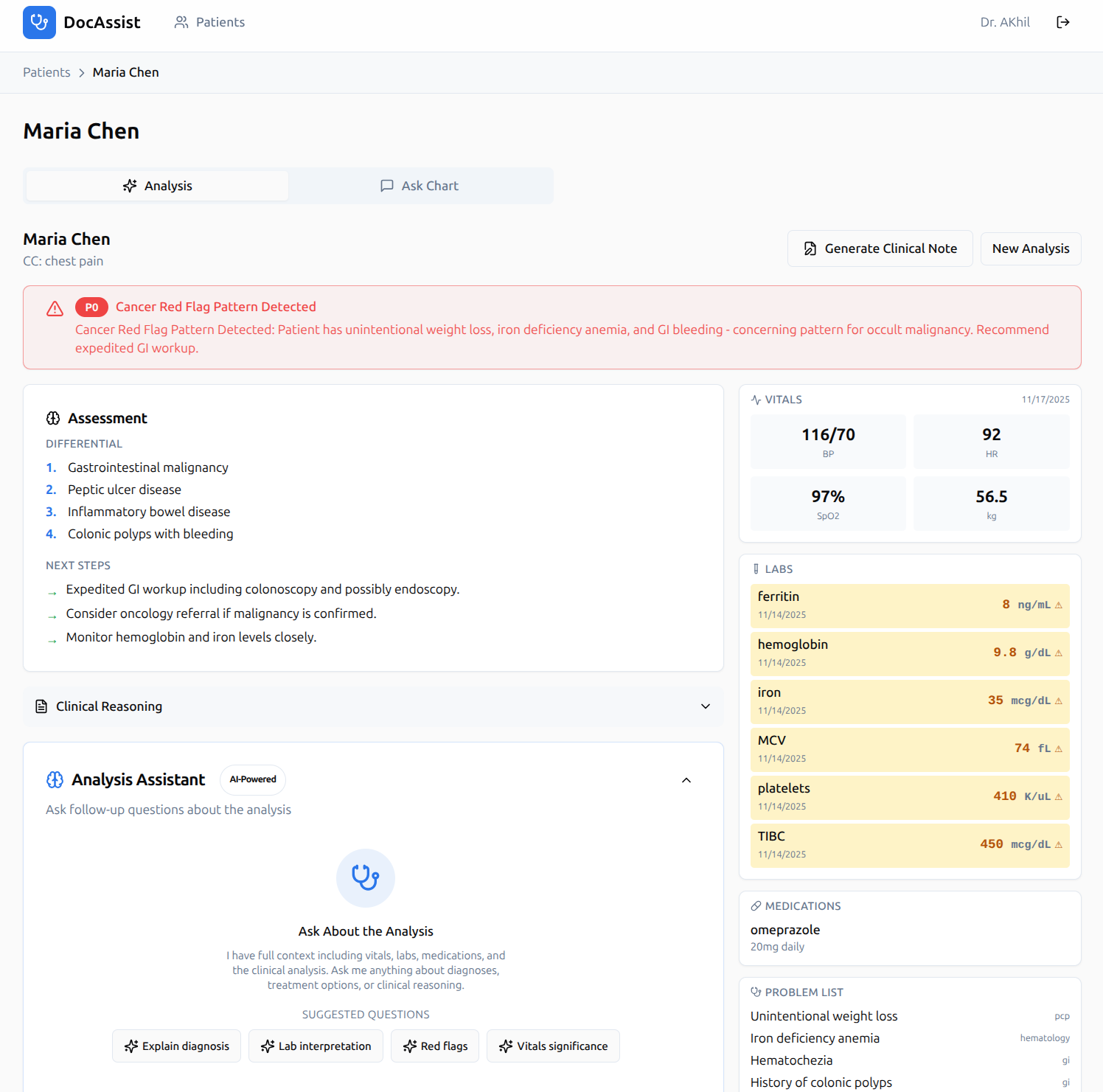Click the brain icon beside Assessment heading
Viewport: 1103px width, 1092px height.
pyautogui.click(x=53, y=418)
